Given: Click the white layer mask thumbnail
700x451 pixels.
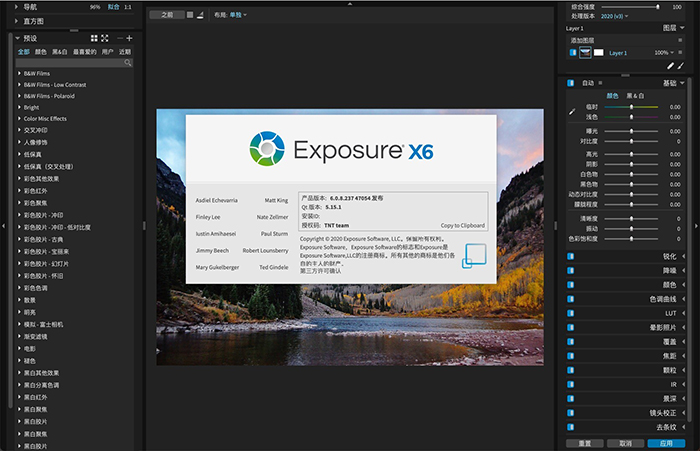Looking at the screenshot, I should click(x=599, y=52).
